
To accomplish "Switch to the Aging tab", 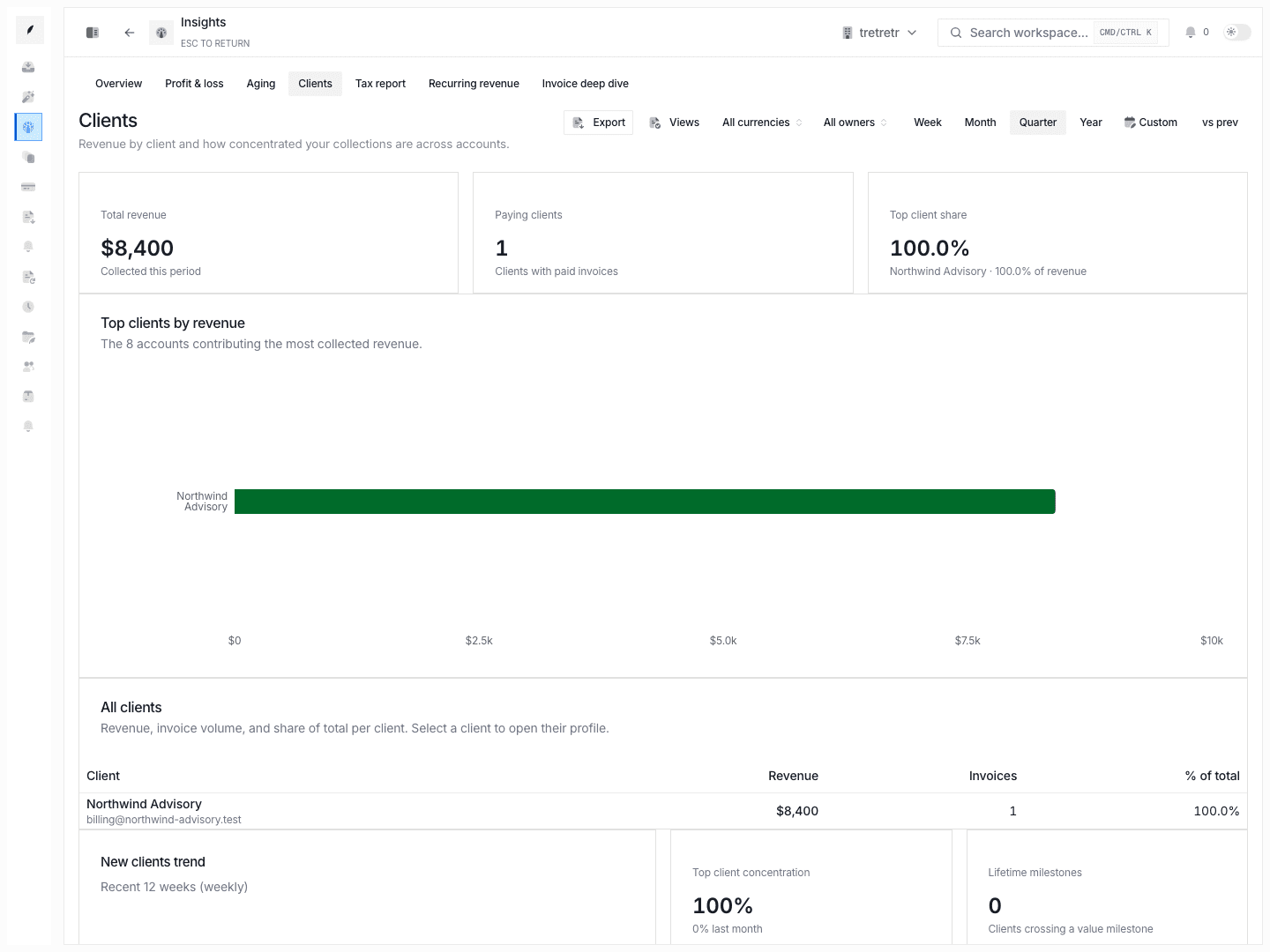I will point(261,84).
